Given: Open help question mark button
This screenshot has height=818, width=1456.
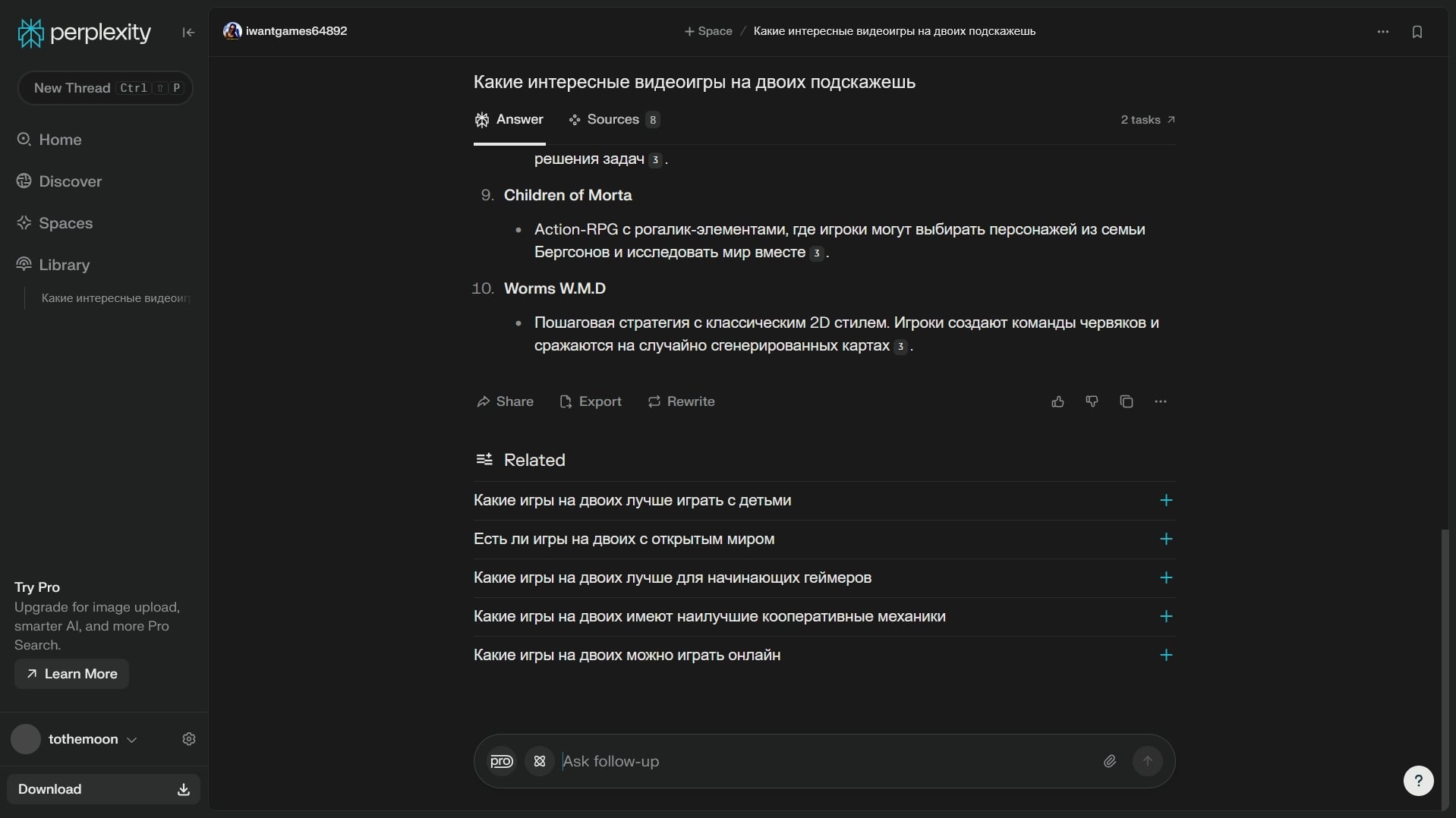Looking at the screenshot, I should click(x=1418, y=781).
